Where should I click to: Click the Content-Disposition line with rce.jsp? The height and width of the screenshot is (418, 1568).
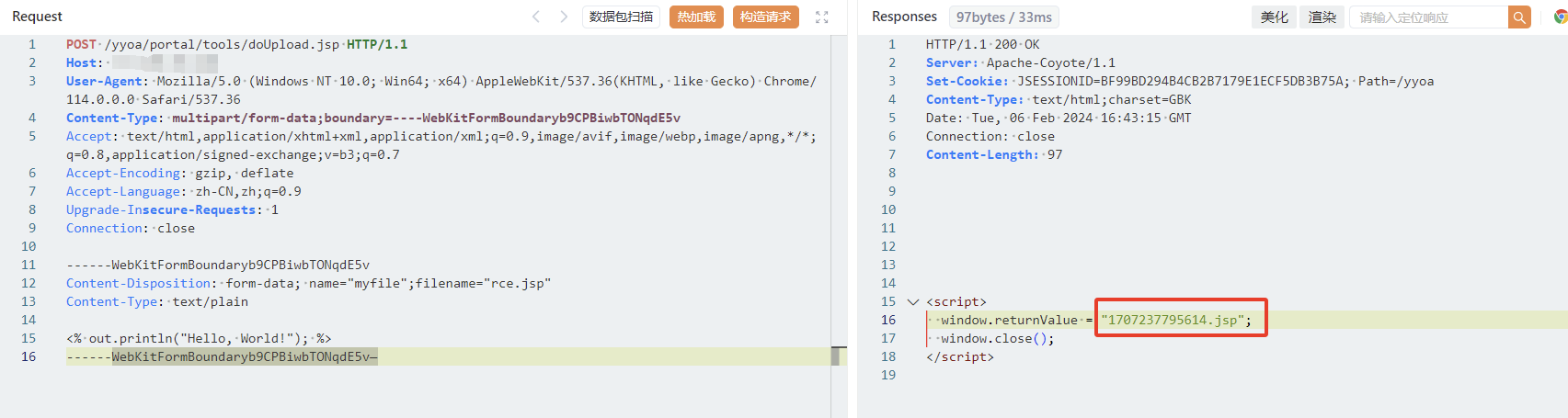pyautogui.click(x=308, y=283)
